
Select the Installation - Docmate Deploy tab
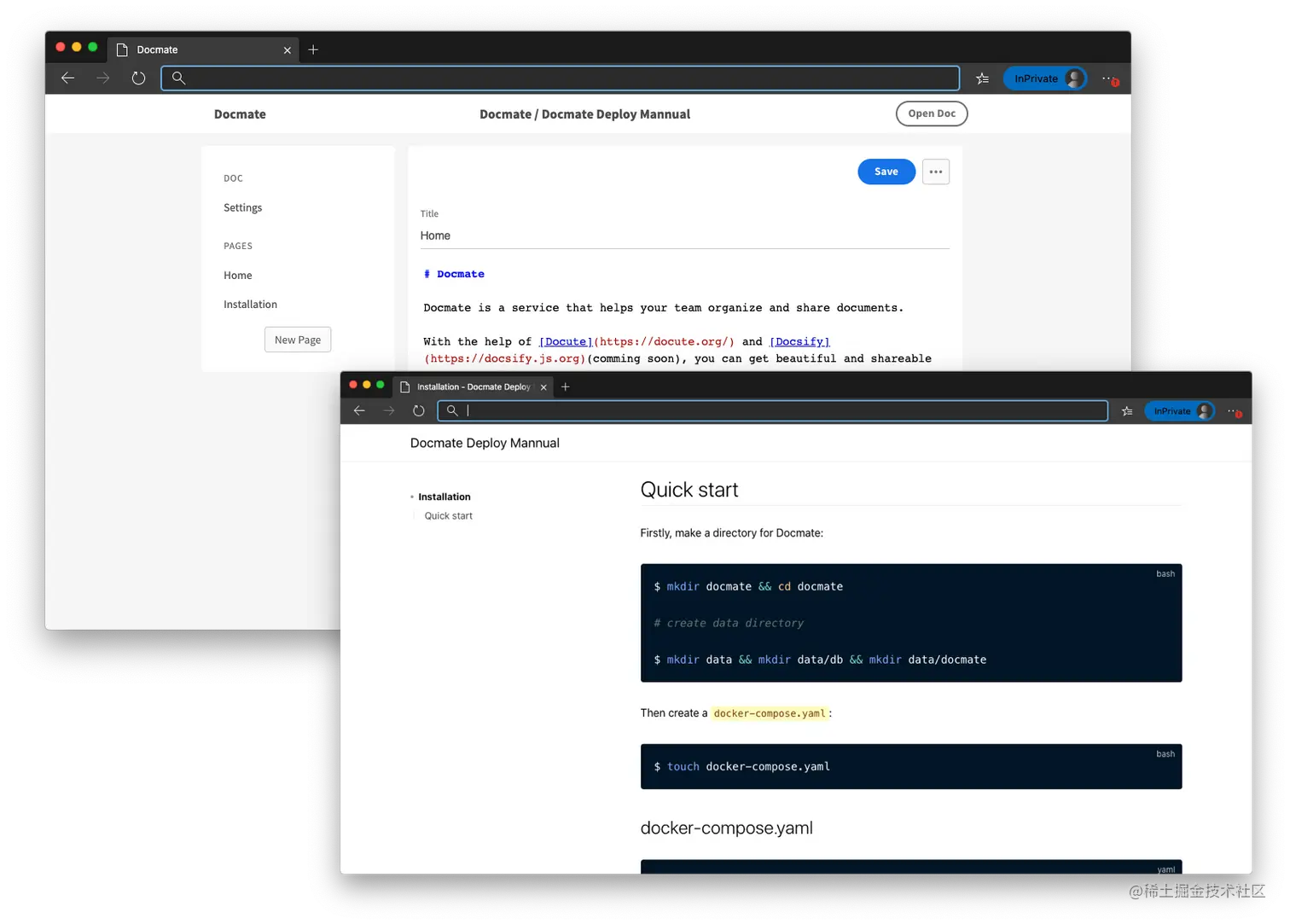(x=474, y=386)
